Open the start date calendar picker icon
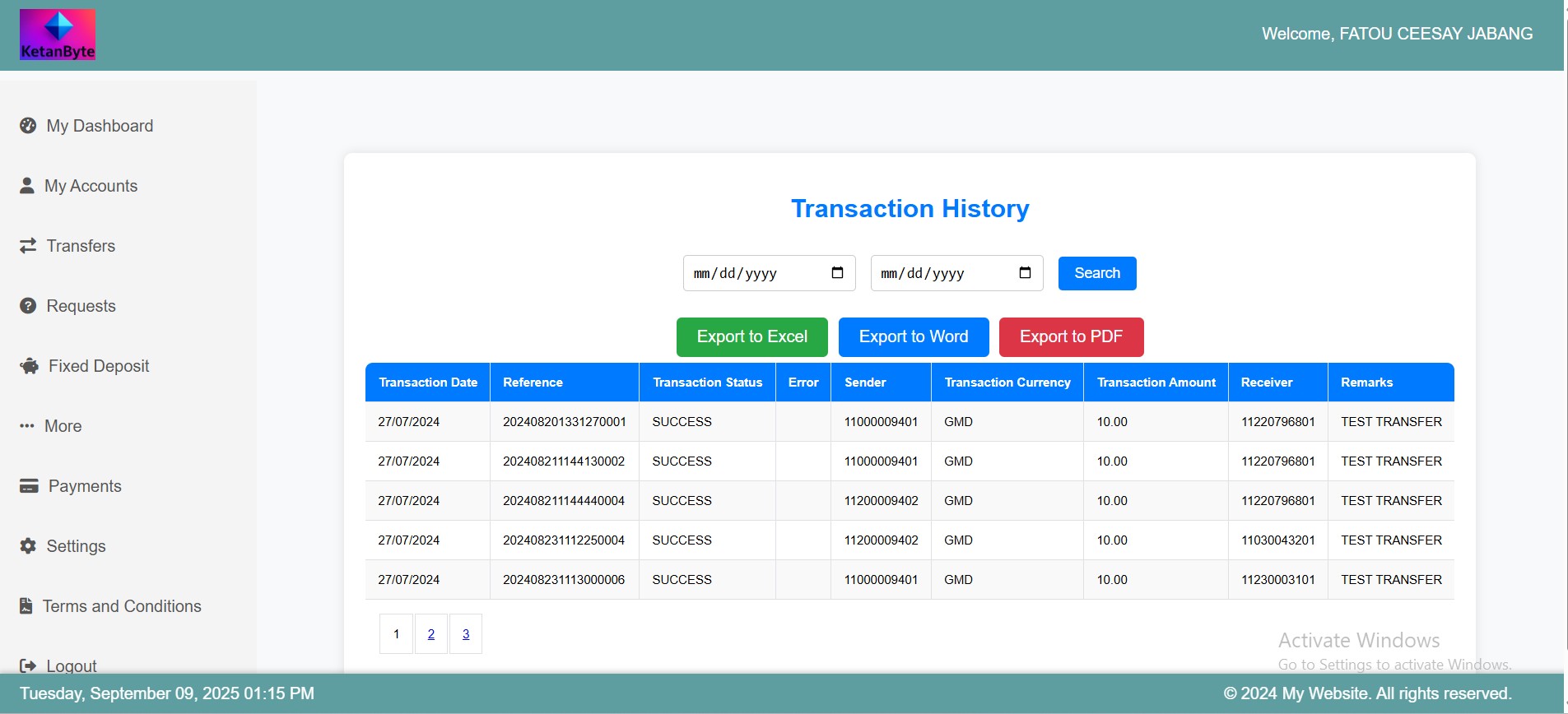The image size is (1568, 714). [838, 273]
